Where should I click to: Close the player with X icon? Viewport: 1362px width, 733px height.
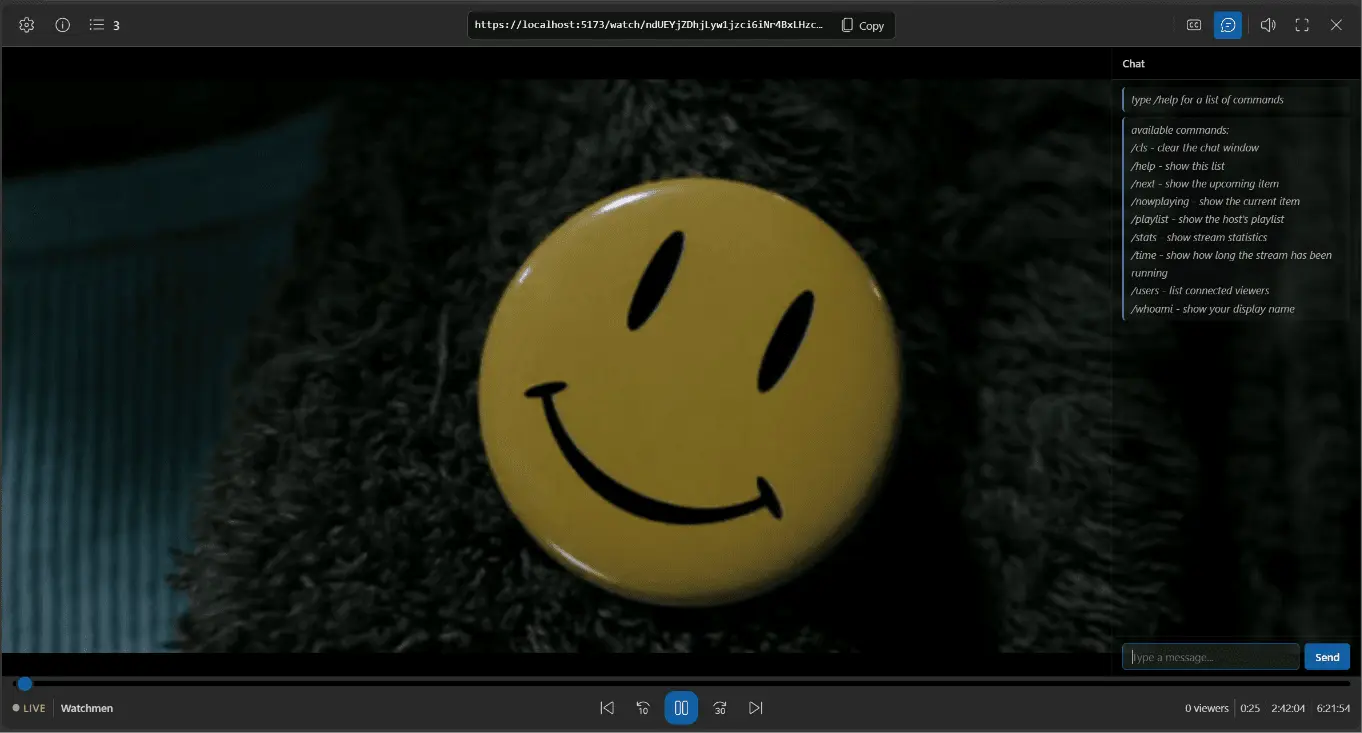1336,25
